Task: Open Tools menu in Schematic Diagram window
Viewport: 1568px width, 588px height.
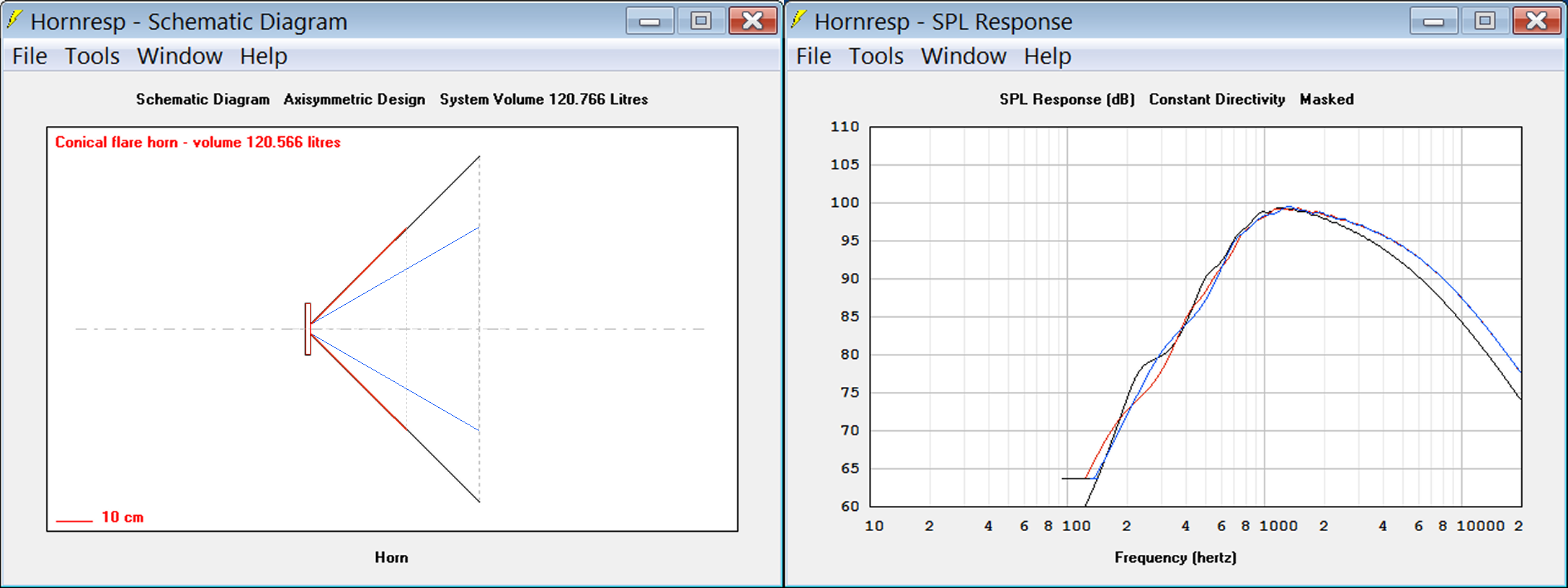Action: (x=92, y=56)
